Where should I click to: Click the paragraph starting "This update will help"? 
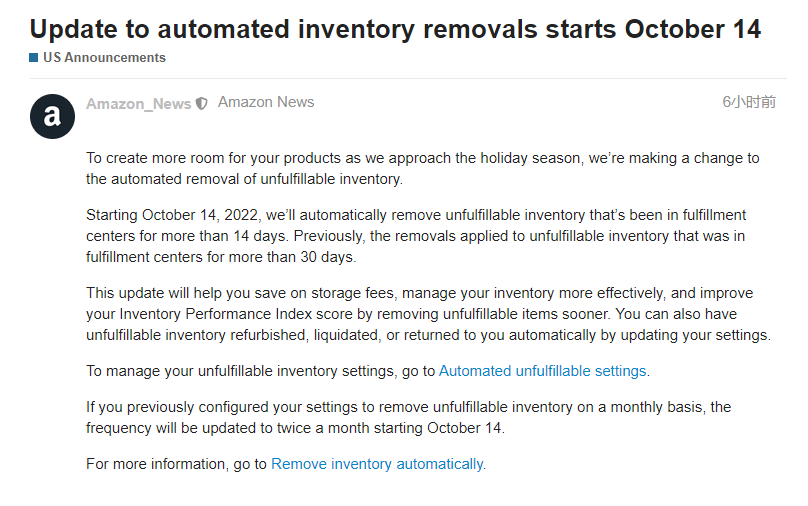click(x=427, y=314)
